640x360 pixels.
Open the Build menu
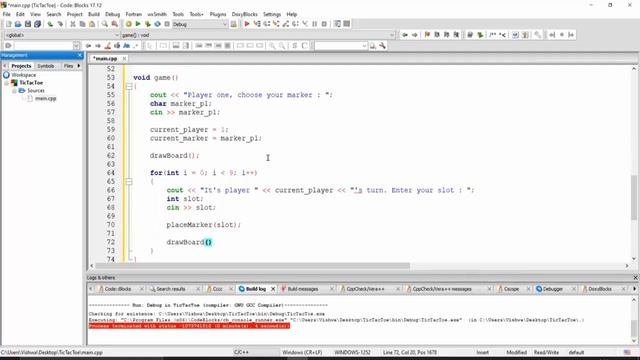(94, 14)
